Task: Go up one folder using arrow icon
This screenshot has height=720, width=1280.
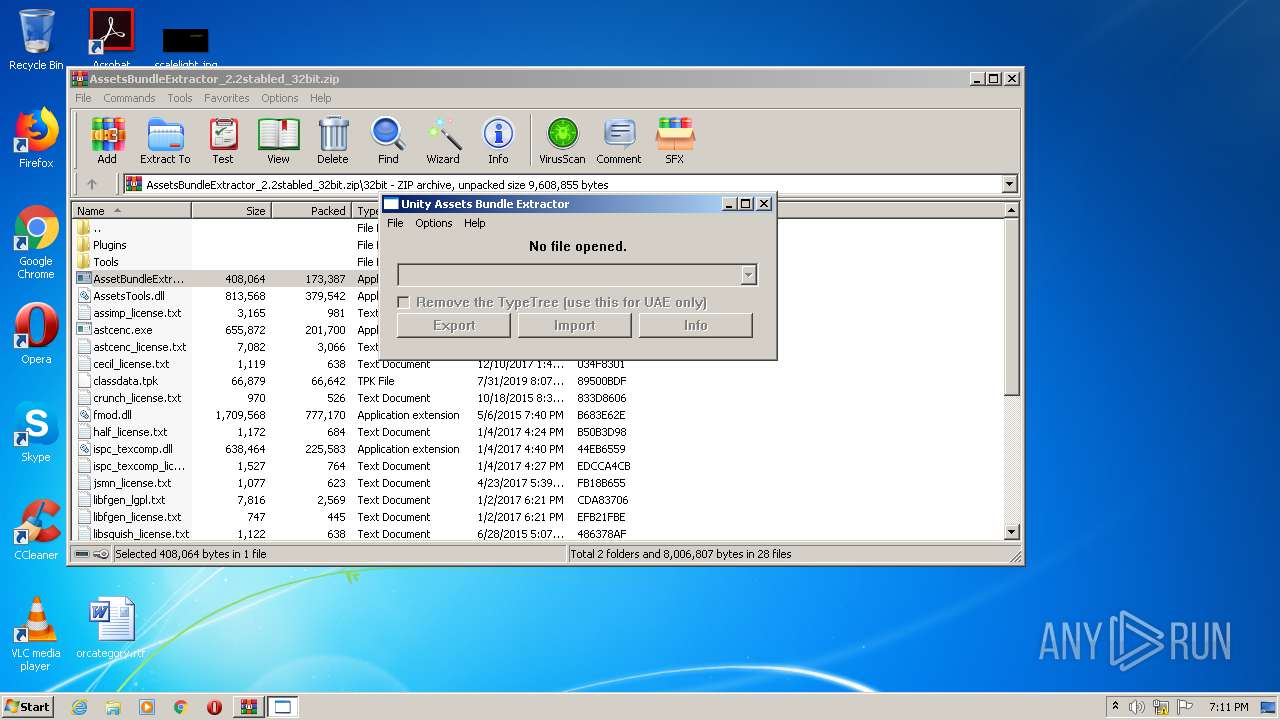Action: click(x=92, y=184)
